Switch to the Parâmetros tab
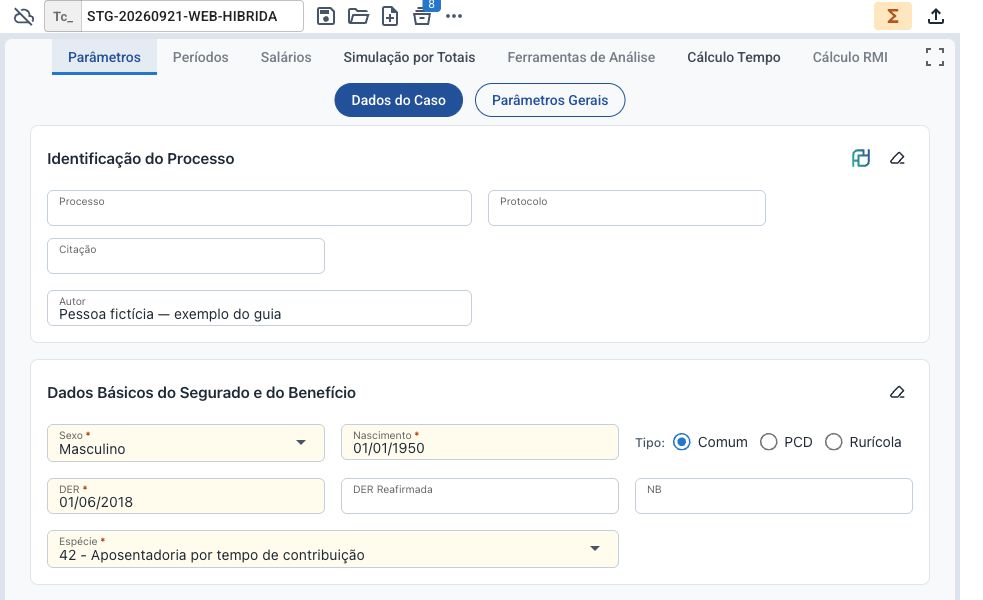This screenshot has height=600, width=983. (104, 57)
